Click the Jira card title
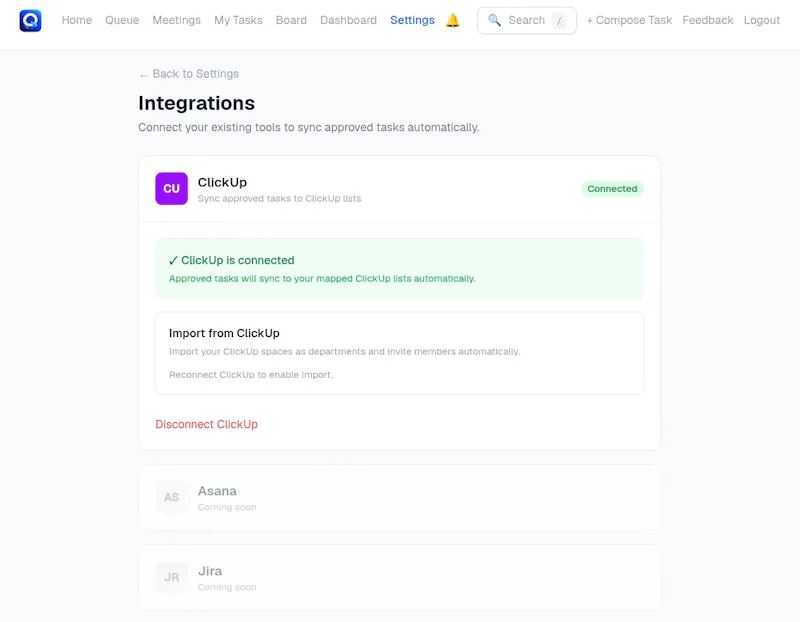 coord(210,571)
